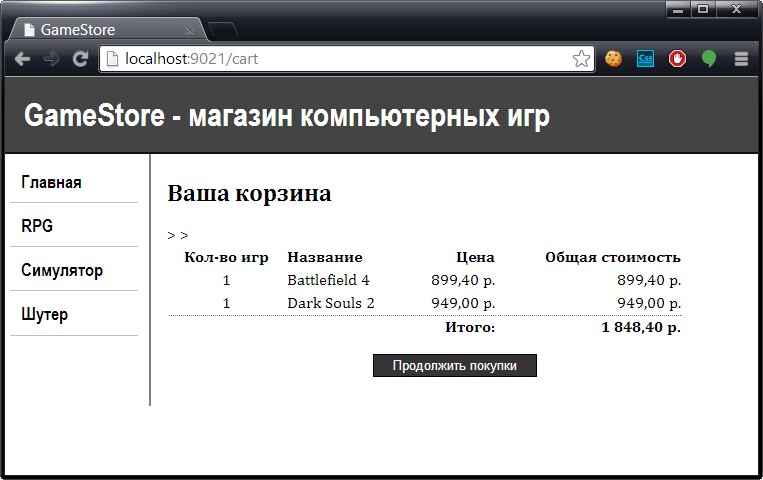Screen dimensions: 763x480
Task: Click the Общая стоимость column header
Action: 613,257
